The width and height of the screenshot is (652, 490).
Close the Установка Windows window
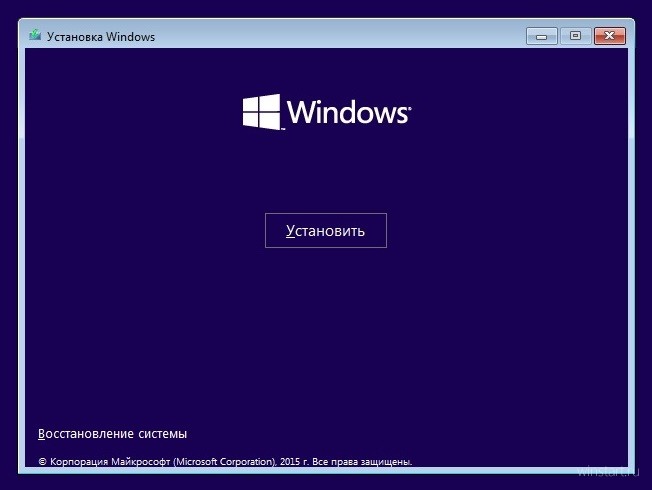point(610,36)
